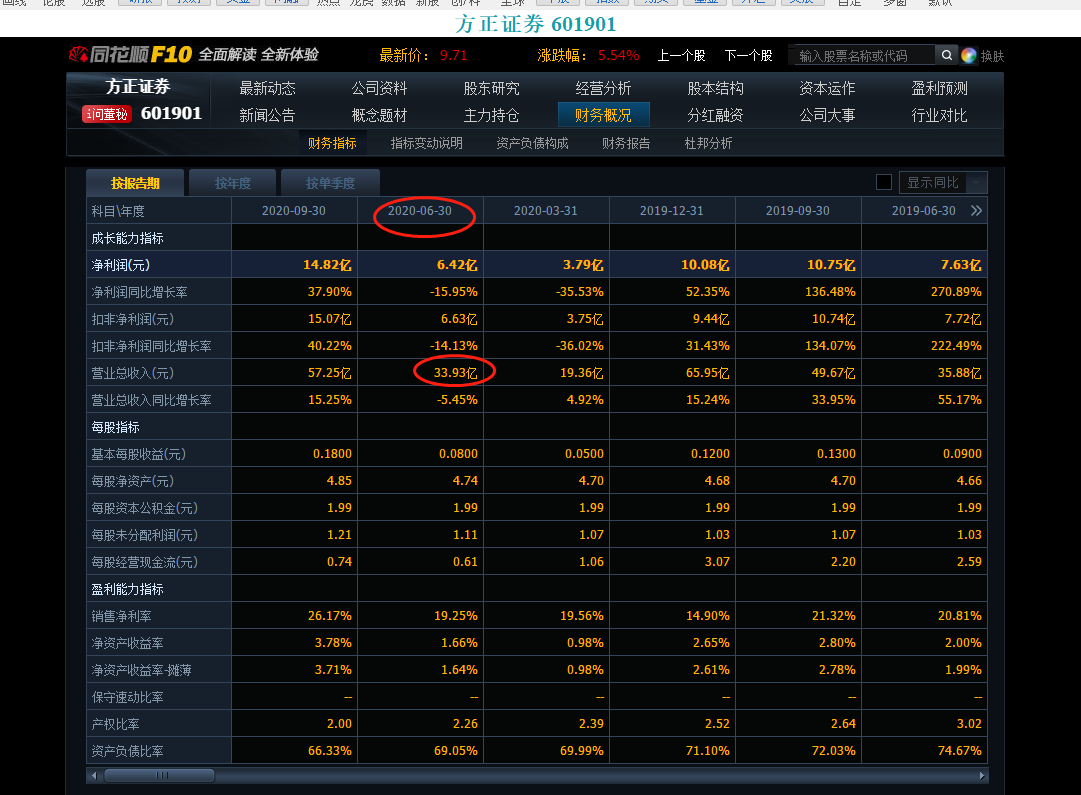
Task: Click the 基本每股收益(元) row label
Action: (139, 454)
